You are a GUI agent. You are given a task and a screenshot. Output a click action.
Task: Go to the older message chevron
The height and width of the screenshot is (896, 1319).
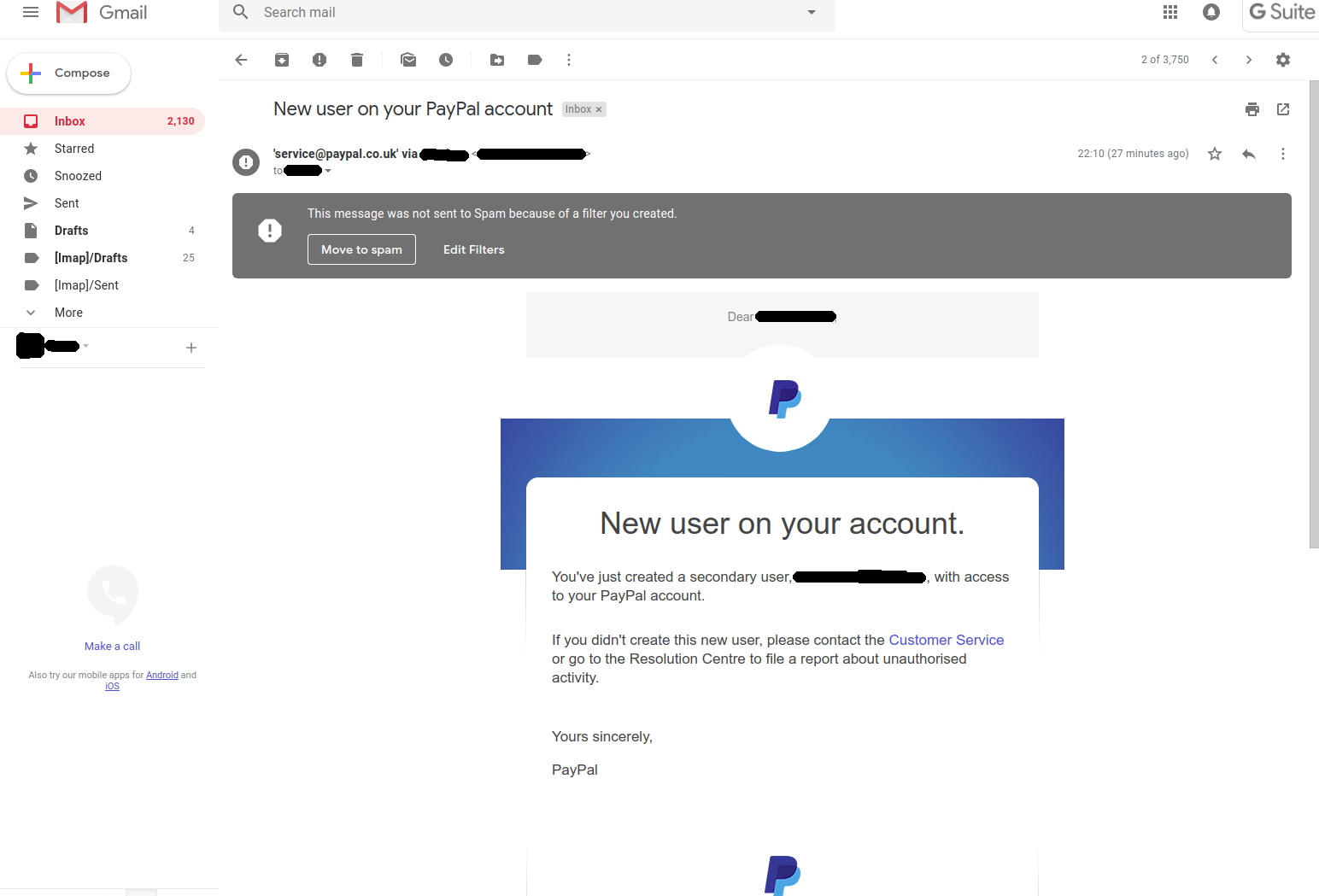tap(1249, 60)
